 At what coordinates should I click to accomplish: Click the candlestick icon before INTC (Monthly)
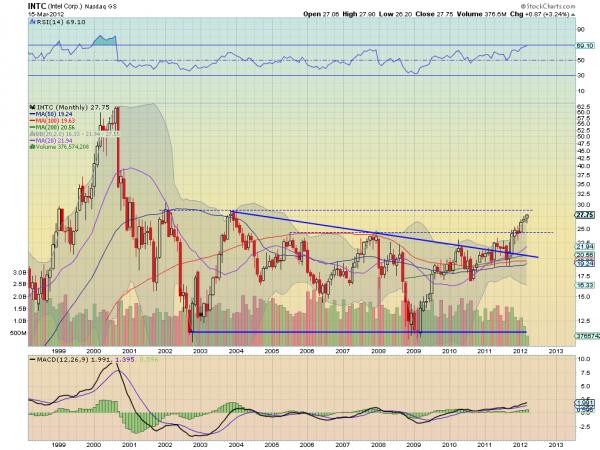[33, 108]
